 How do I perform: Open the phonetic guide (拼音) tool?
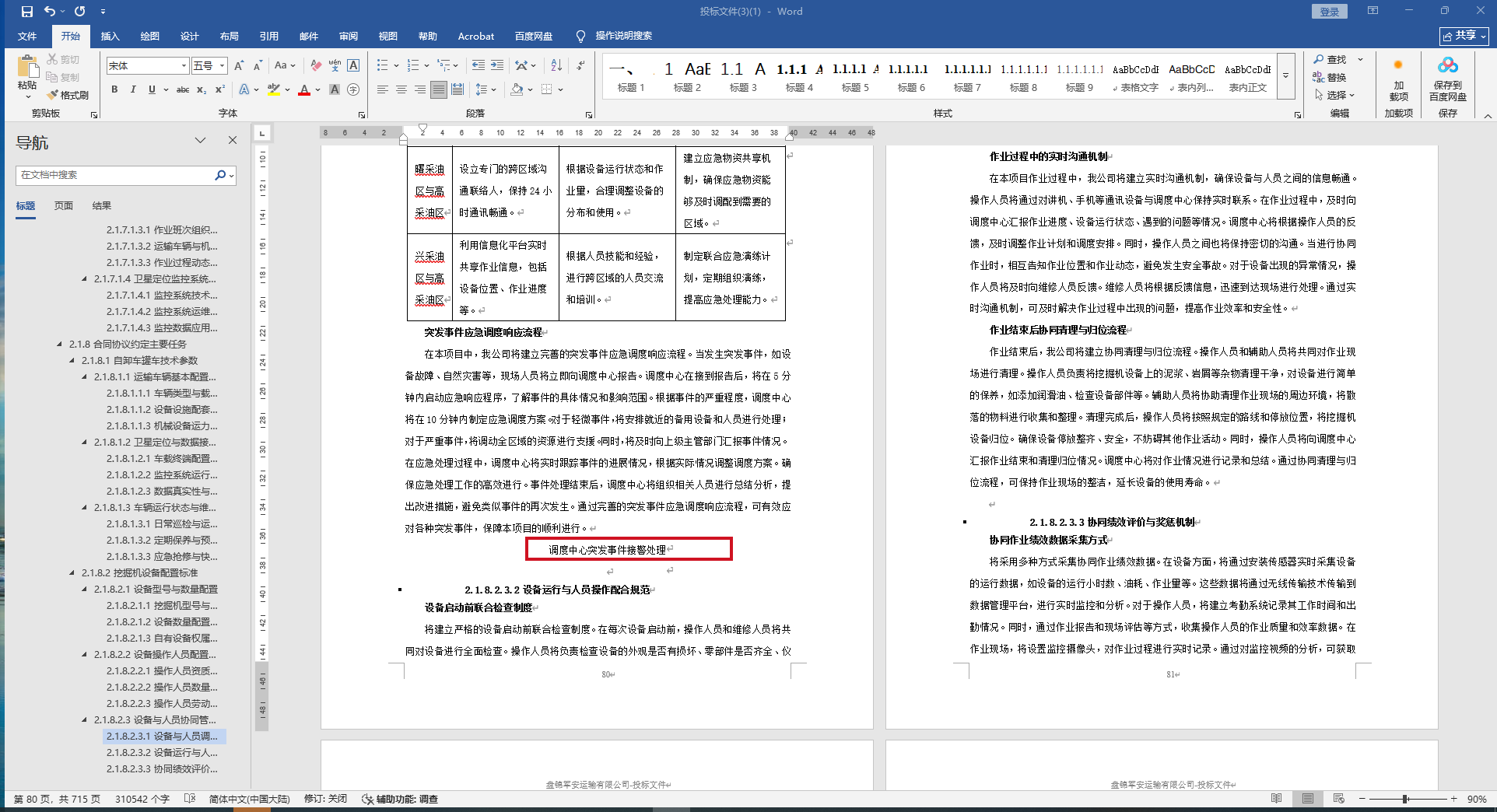click(x=335, y=66)
